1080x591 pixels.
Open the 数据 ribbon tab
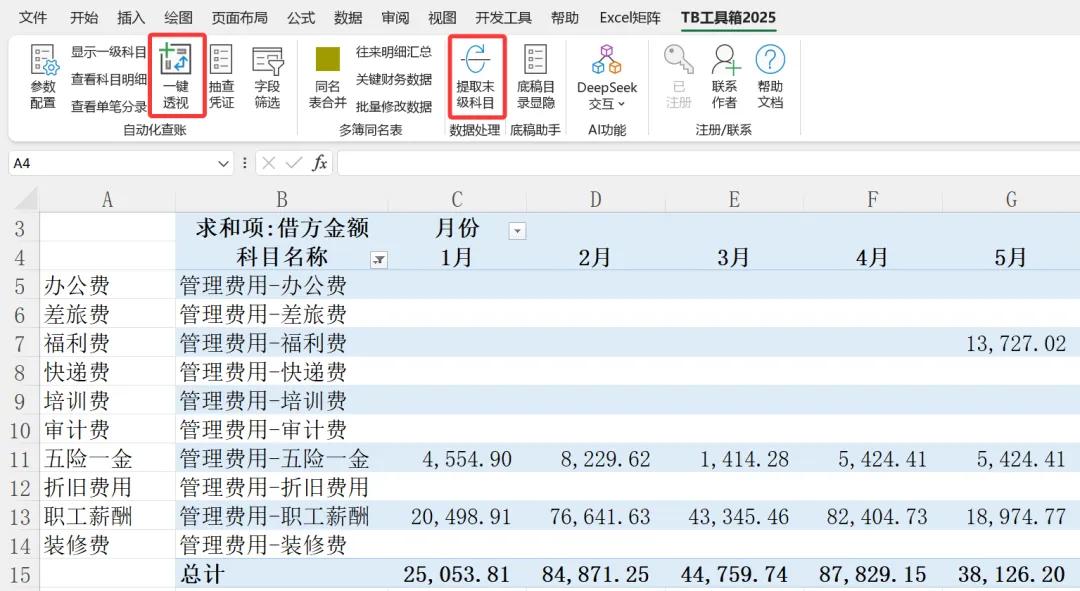pos(348,17)
